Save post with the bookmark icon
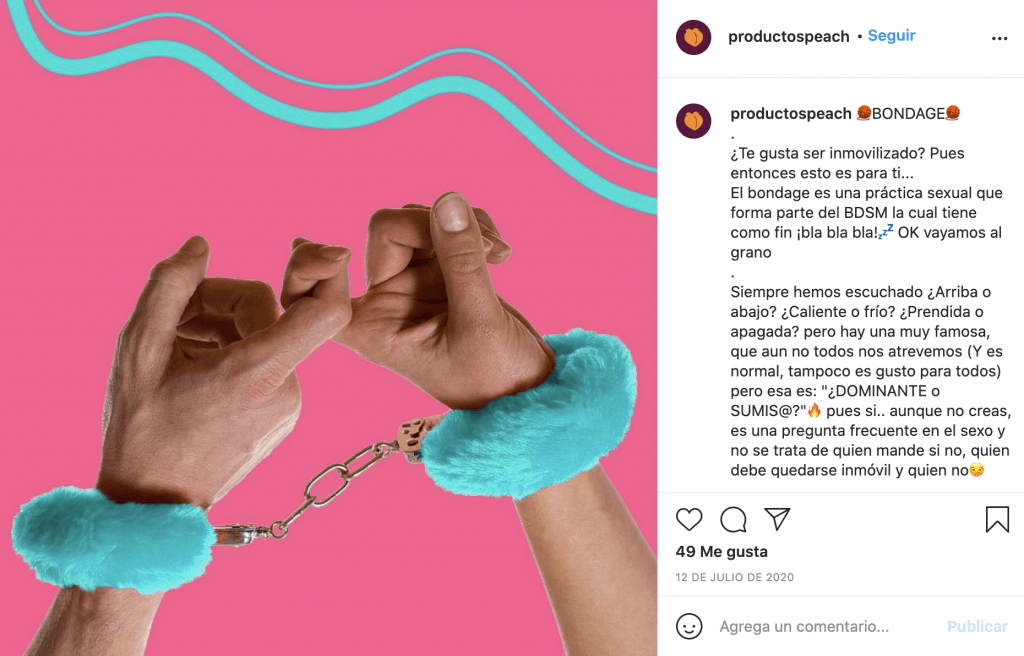 997,519
